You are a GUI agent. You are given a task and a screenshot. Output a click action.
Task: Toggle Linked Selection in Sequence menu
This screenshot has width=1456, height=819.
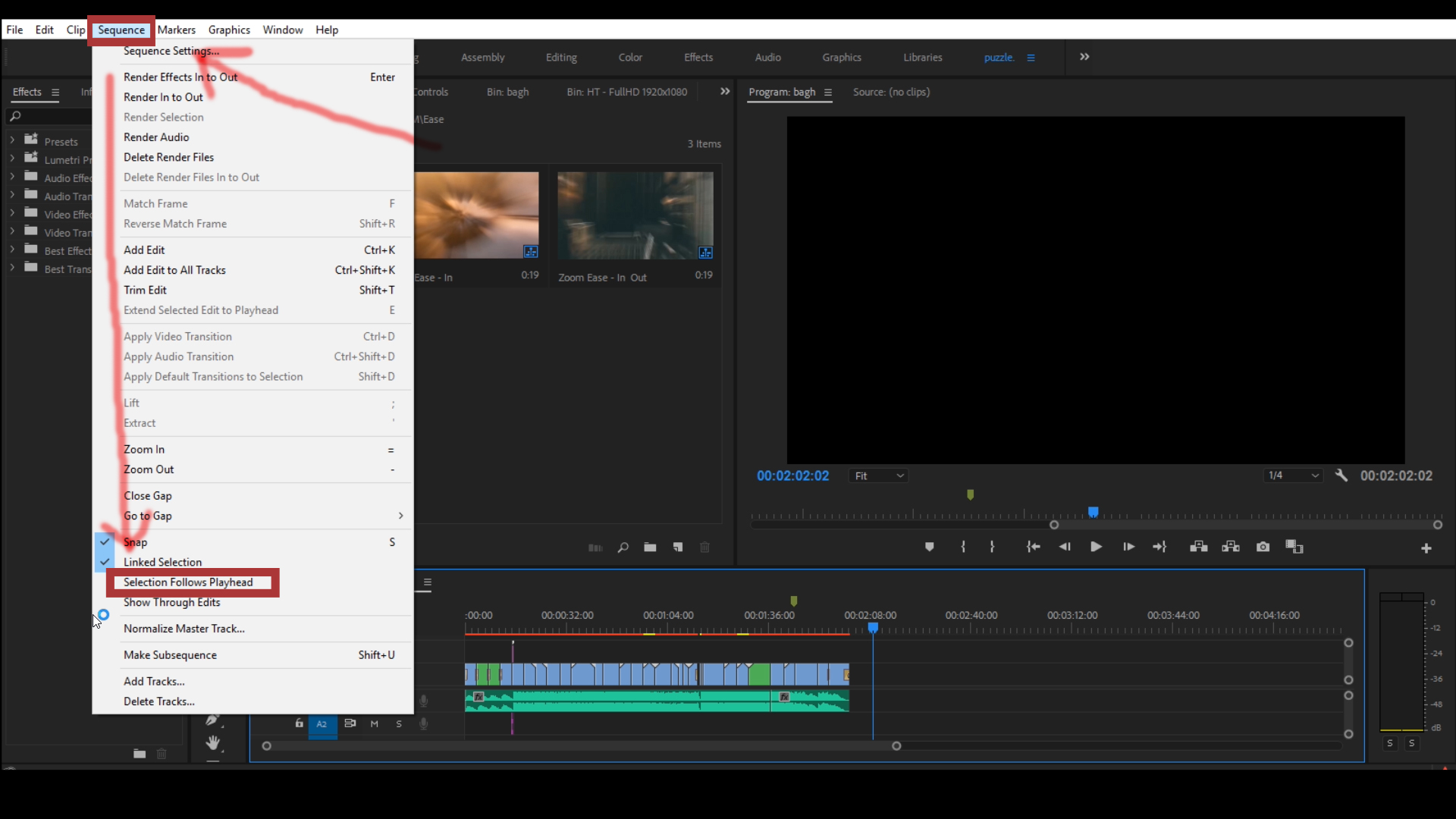[x=162, y=562]
